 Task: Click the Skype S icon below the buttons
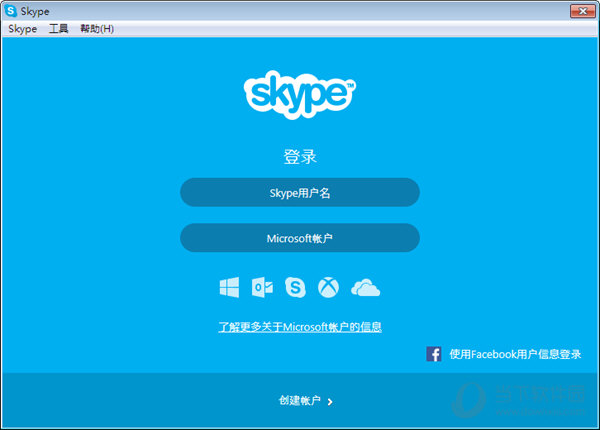(295, 287)
